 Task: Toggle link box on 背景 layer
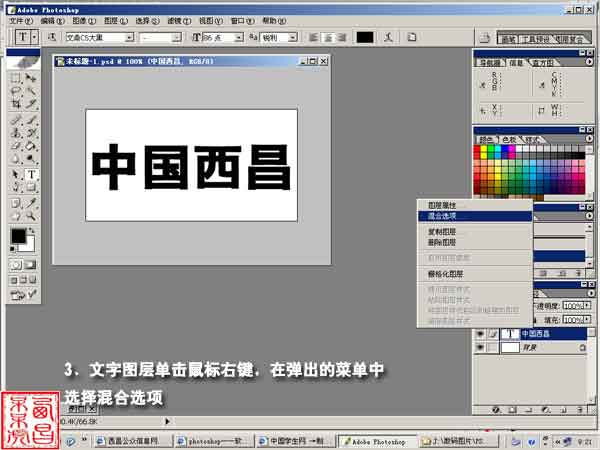coord(493,347)
